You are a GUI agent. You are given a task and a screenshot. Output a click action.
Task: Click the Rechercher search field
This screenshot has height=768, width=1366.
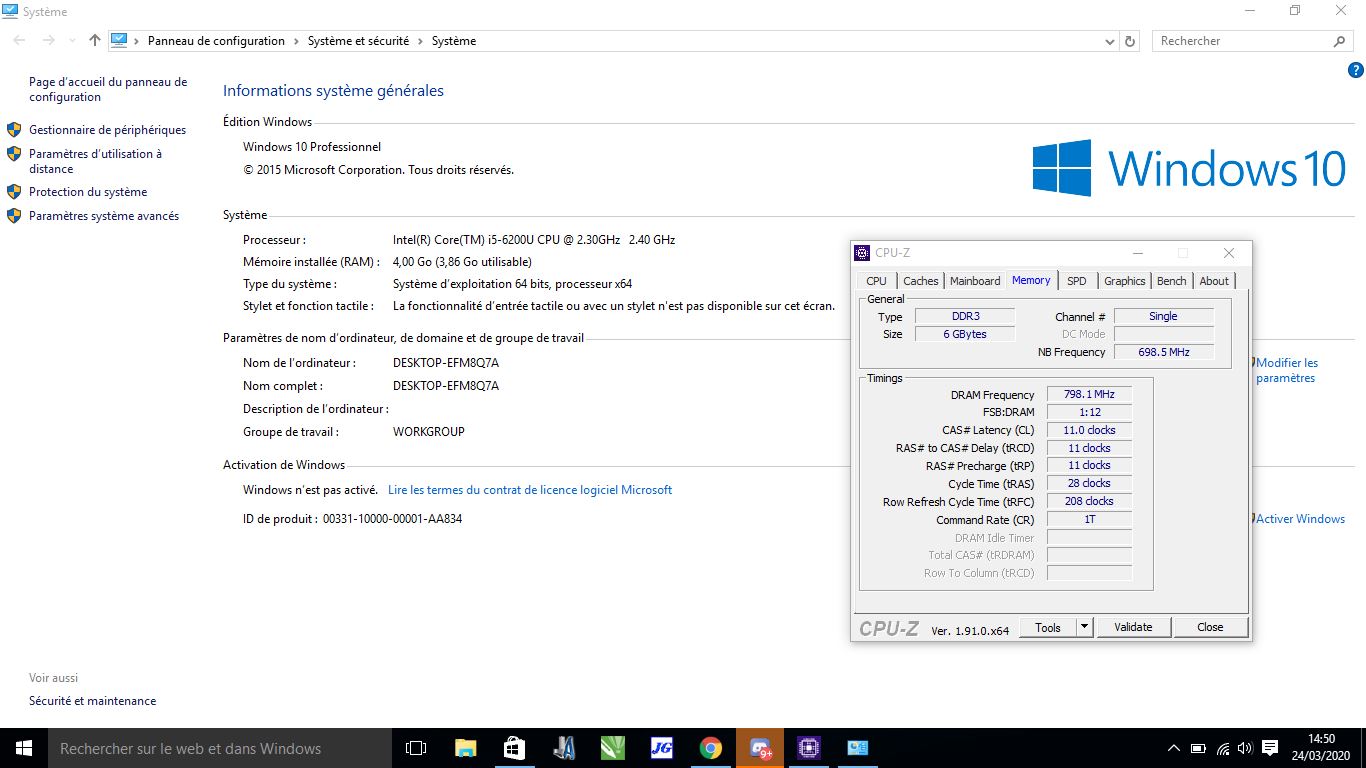coord(1240,41)
